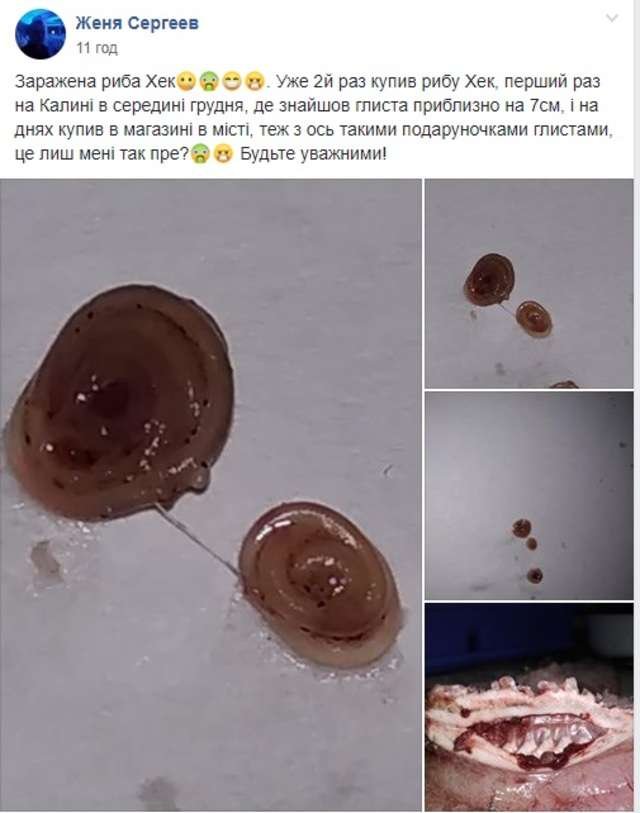This screenshot has width=640, height=813.
Task: Open Женя Сергеев's profile avatar
Action: point(40,34)
